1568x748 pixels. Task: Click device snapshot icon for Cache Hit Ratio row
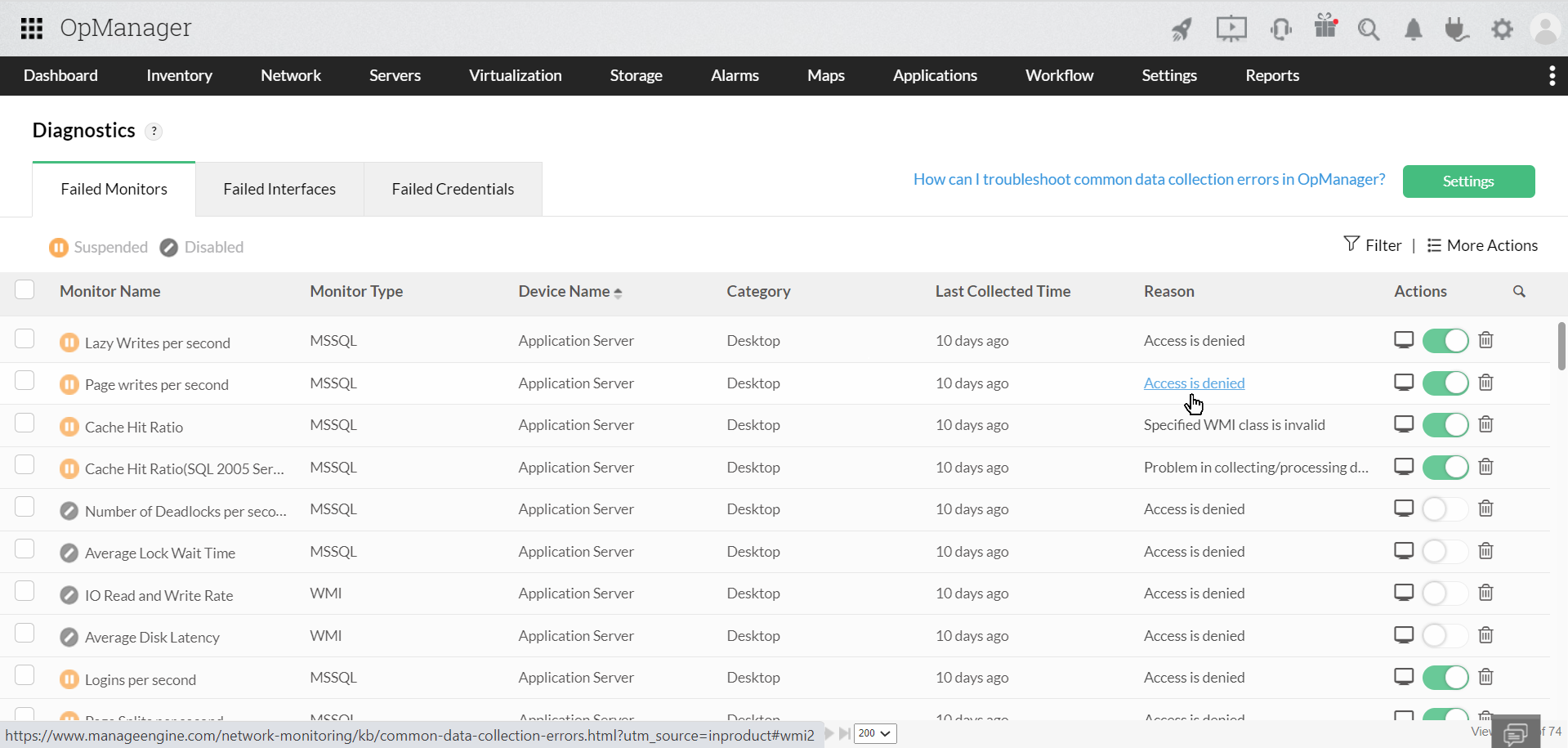pos(1404,424)
